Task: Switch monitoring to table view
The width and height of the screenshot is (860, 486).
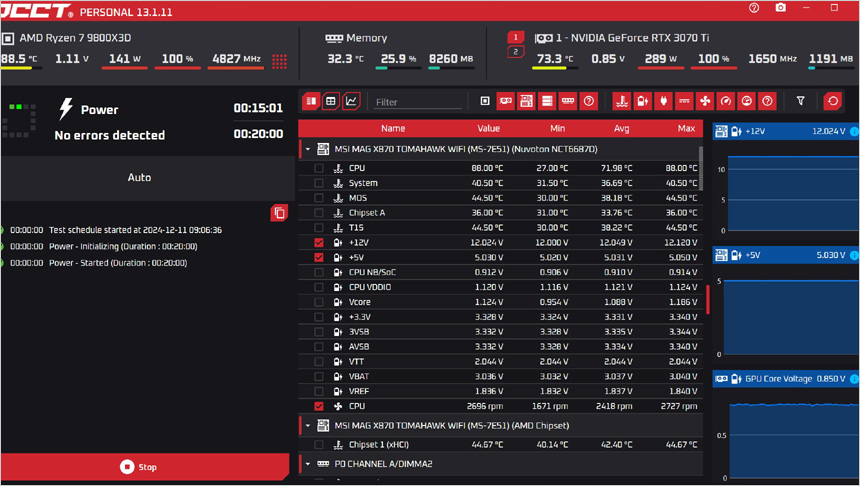Action: click(x=331, y=101)
